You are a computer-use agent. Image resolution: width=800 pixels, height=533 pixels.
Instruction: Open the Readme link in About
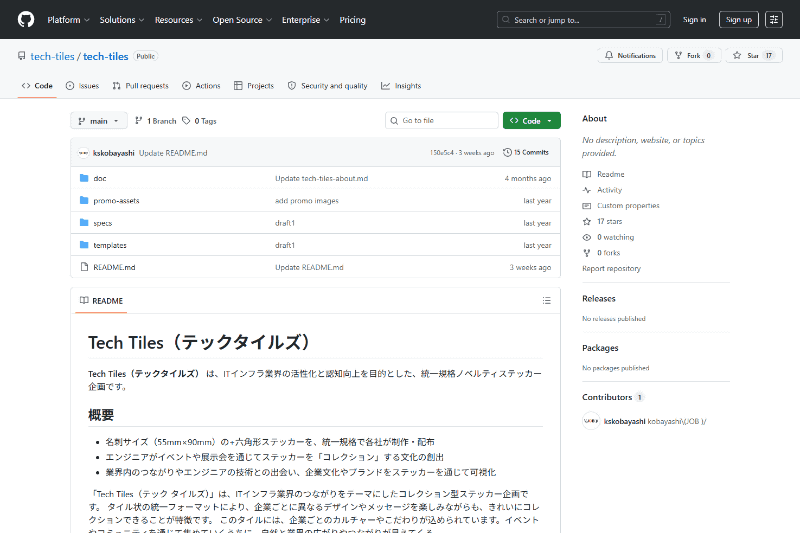pyautogui.click(x=604, y=174)
